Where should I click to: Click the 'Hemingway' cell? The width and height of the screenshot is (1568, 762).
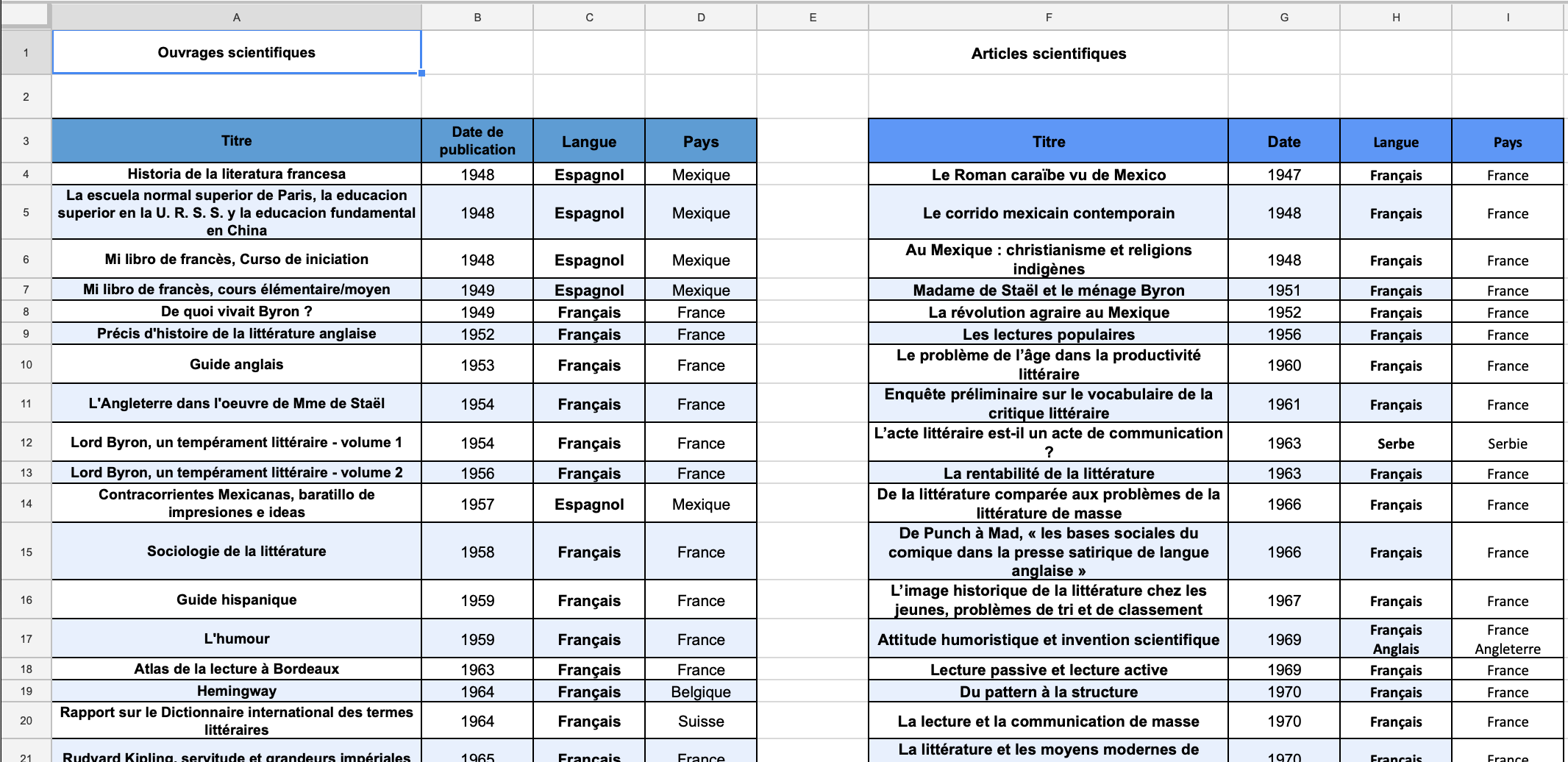pos(236,691)
